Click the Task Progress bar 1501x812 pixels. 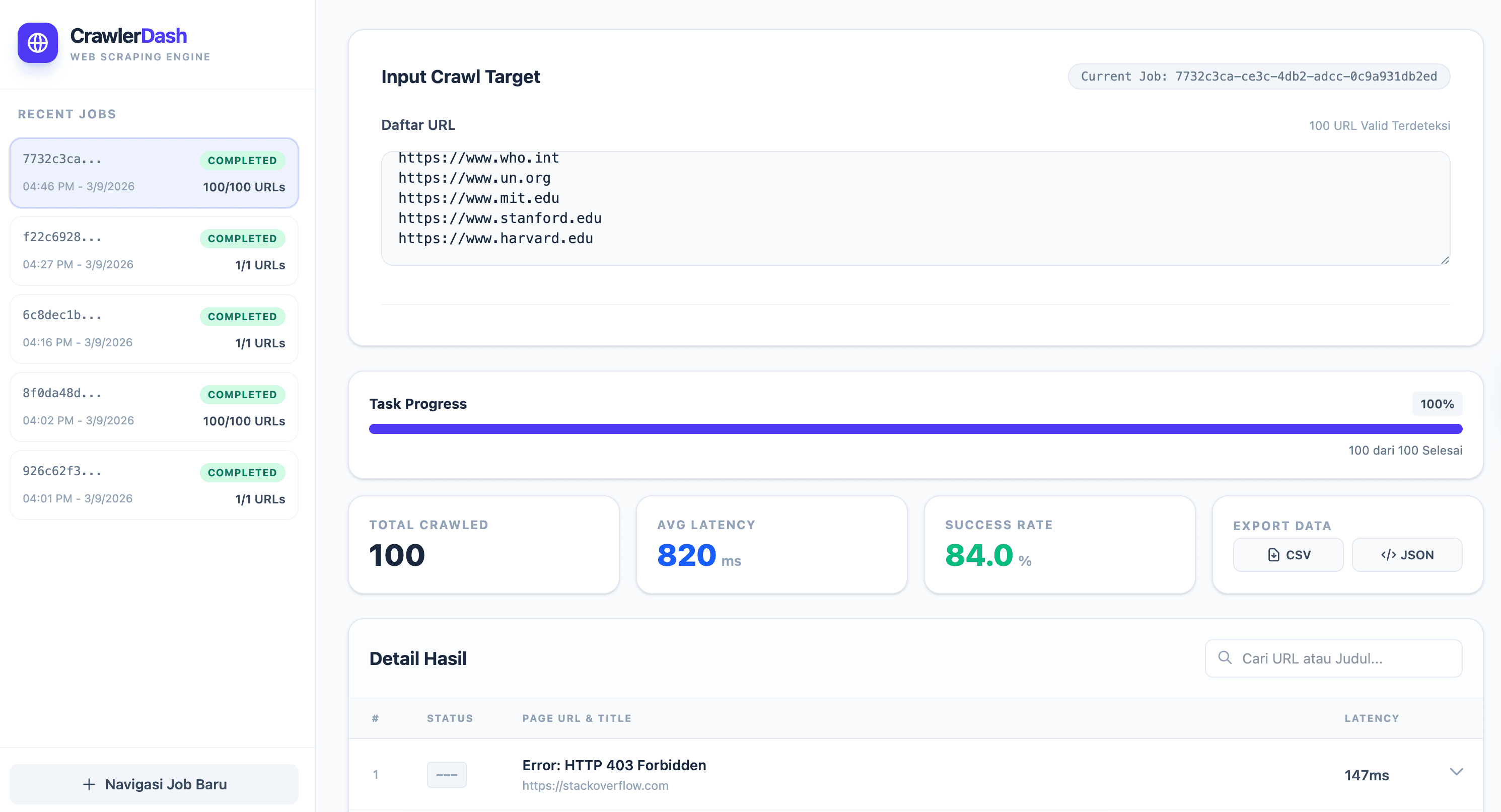click(x=915, y=429)
